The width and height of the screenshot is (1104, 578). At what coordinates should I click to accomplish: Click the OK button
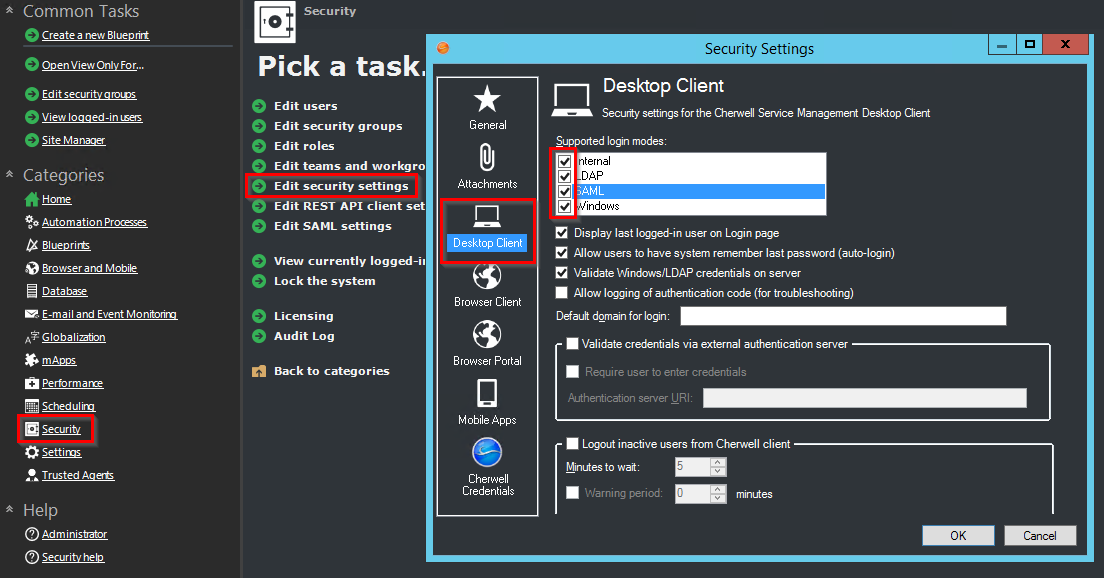click(958, 535)
